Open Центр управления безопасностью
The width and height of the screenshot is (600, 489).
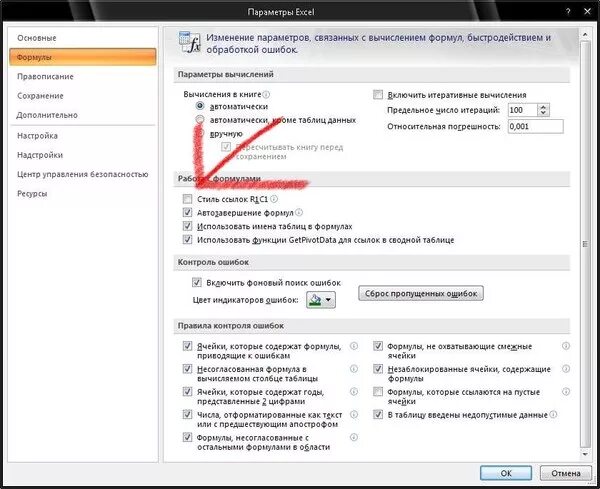pyautogui.click(x=83, y=174)
